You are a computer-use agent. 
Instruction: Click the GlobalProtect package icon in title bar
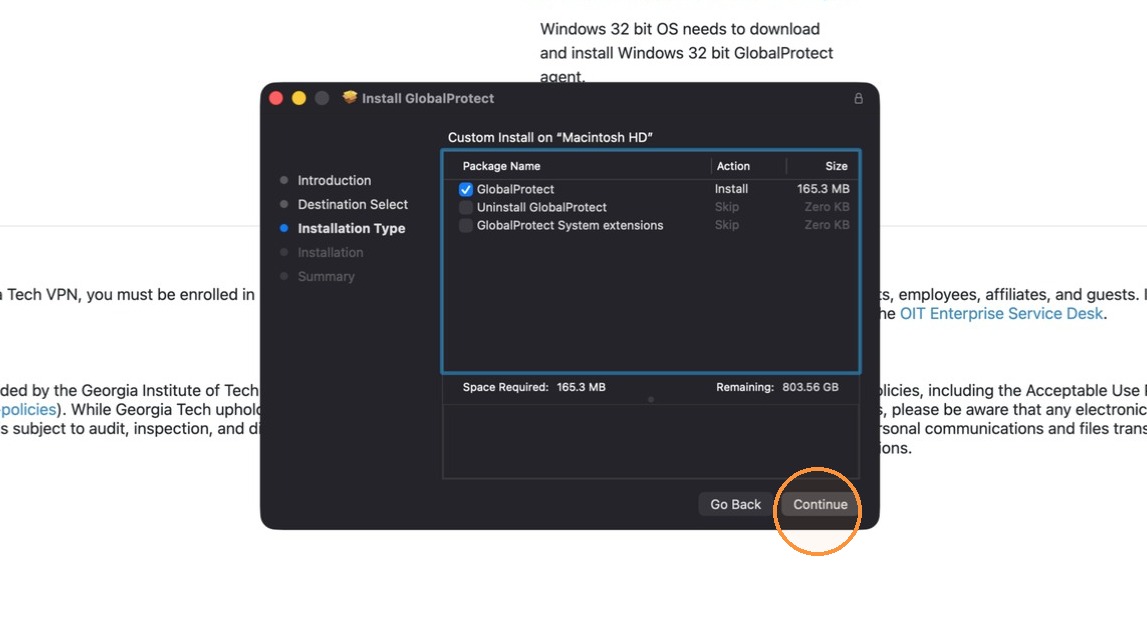point(350,97)
